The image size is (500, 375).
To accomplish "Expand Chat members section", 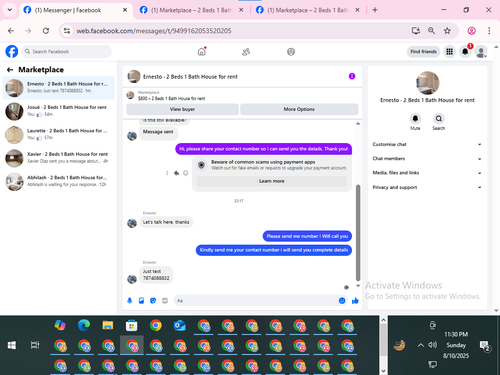I will point(427,159).
